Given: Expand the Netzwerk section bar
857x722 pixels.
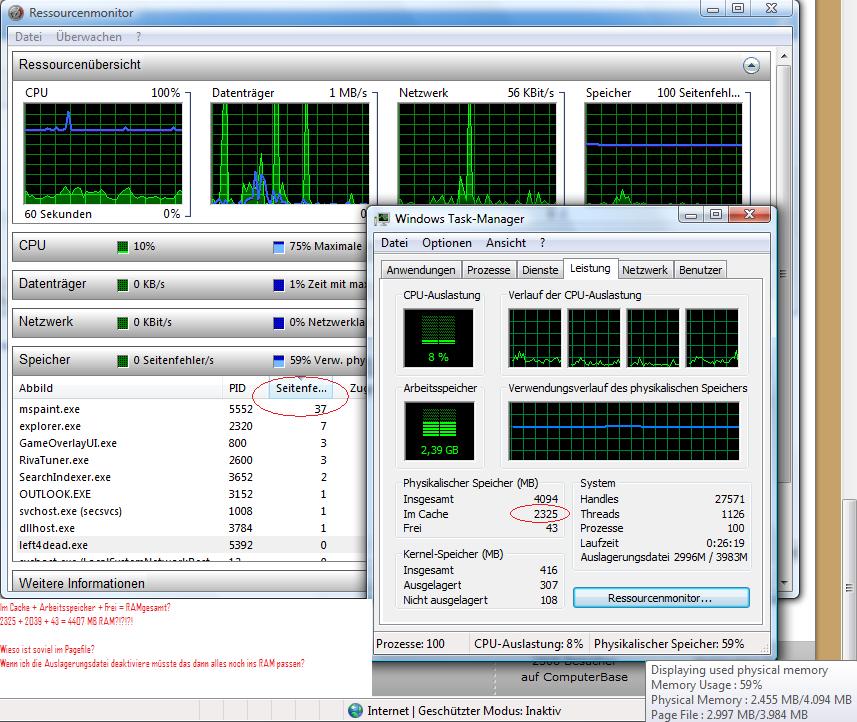Looking at the screenshot, I should (189, 322).
